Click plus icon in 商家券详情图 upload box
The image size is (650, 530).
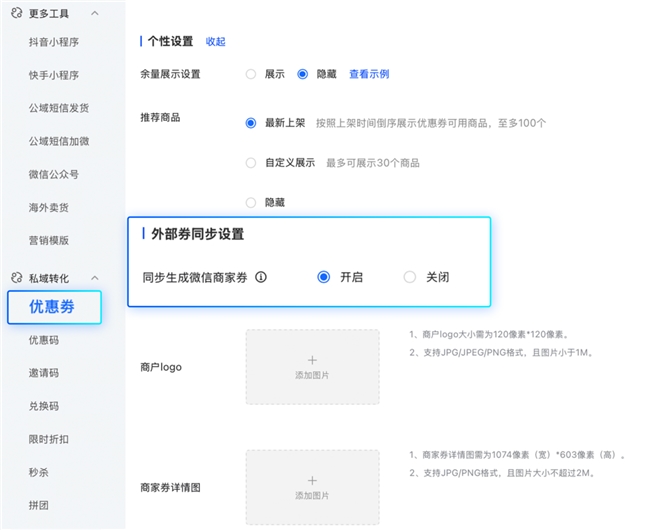[x=312, y=480]
